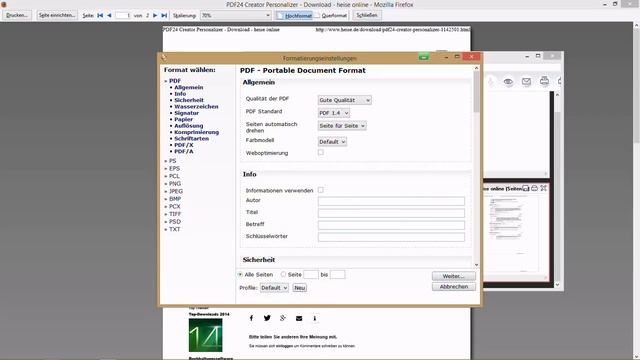Go to last page in print preview

[x=164, y=16]
